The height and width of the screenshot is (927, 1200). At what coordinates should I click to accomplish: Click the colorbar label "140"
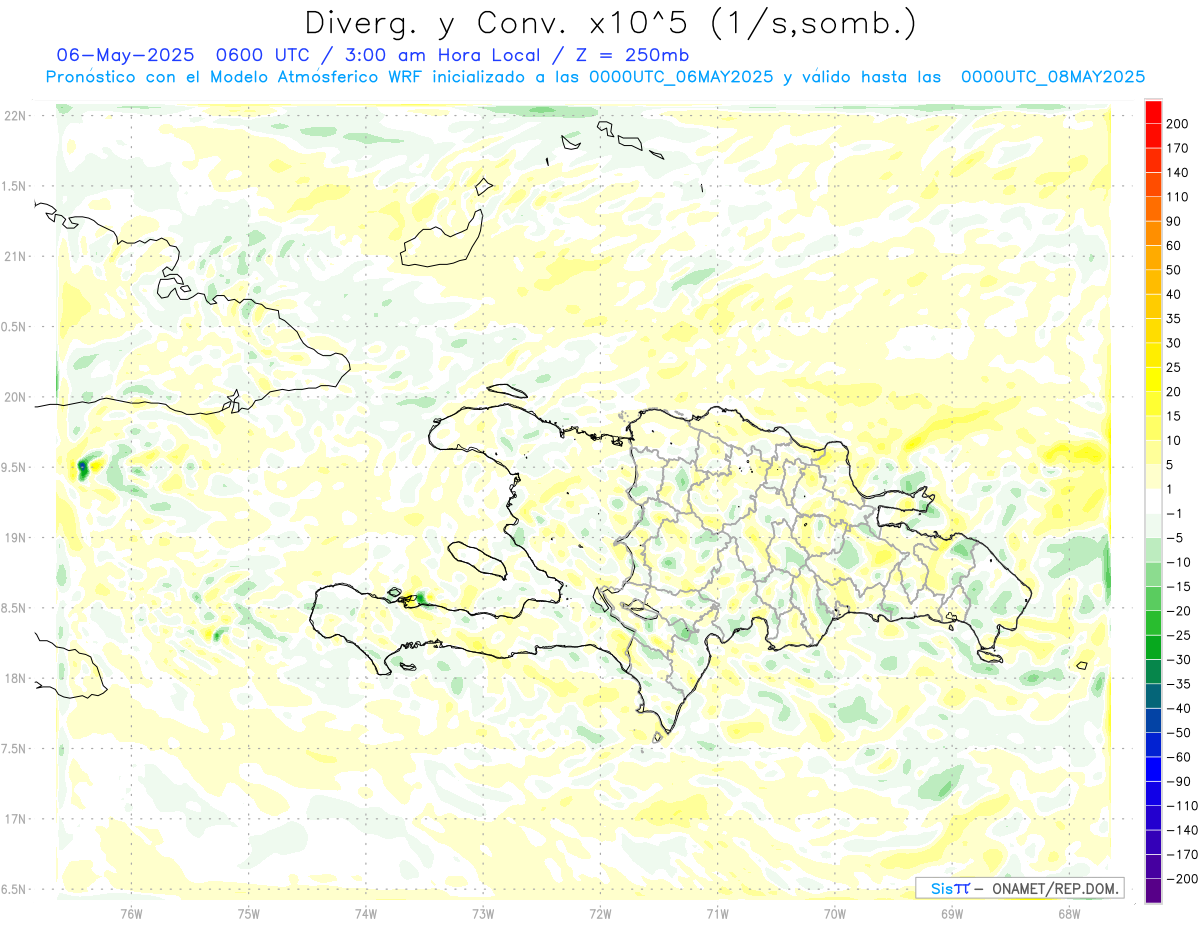(1179, 173)
